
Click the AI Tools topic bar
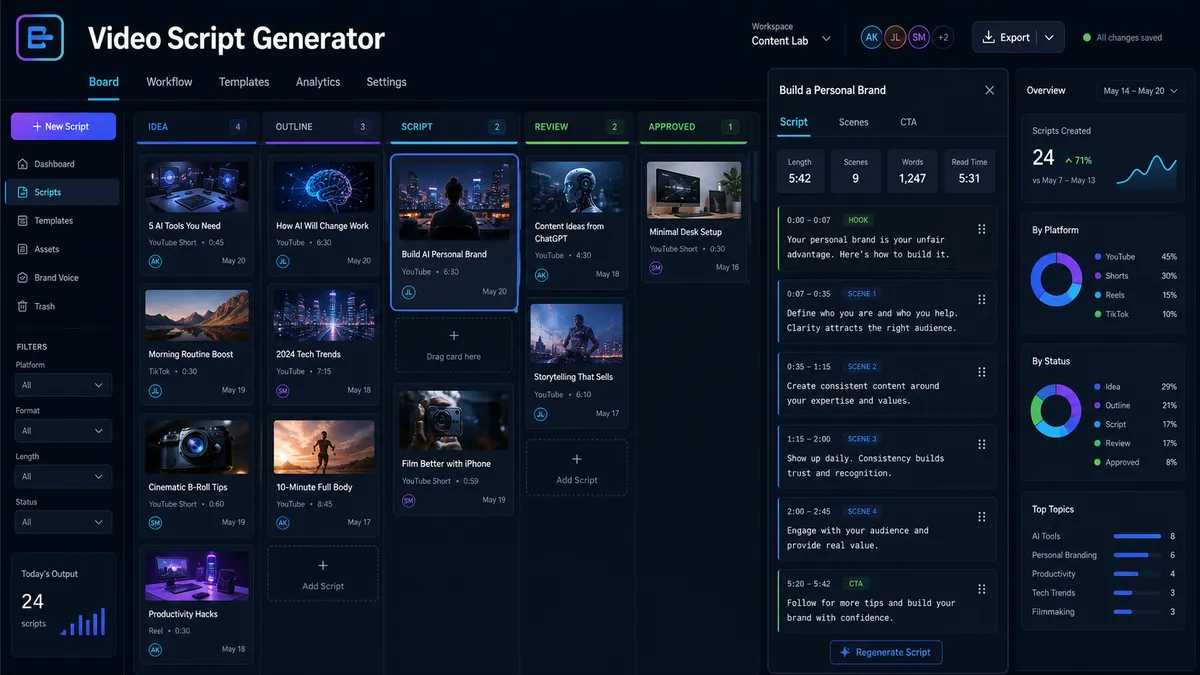click(1137, 536)
